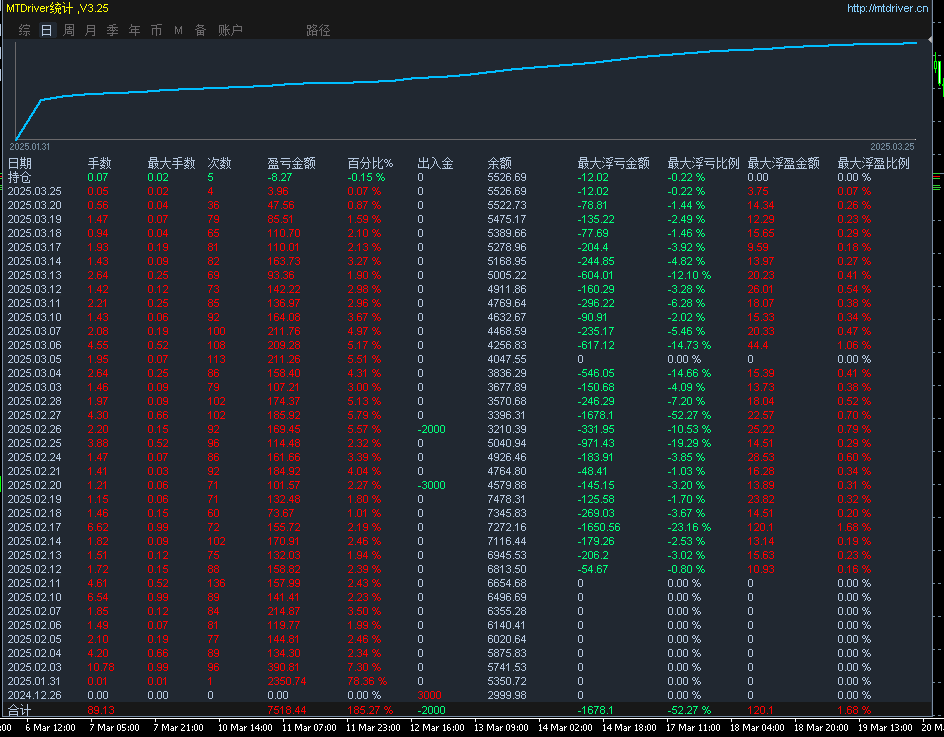Open the 备 tab
This screenshot has width=944, height=737.
click(x=200, y=30)
